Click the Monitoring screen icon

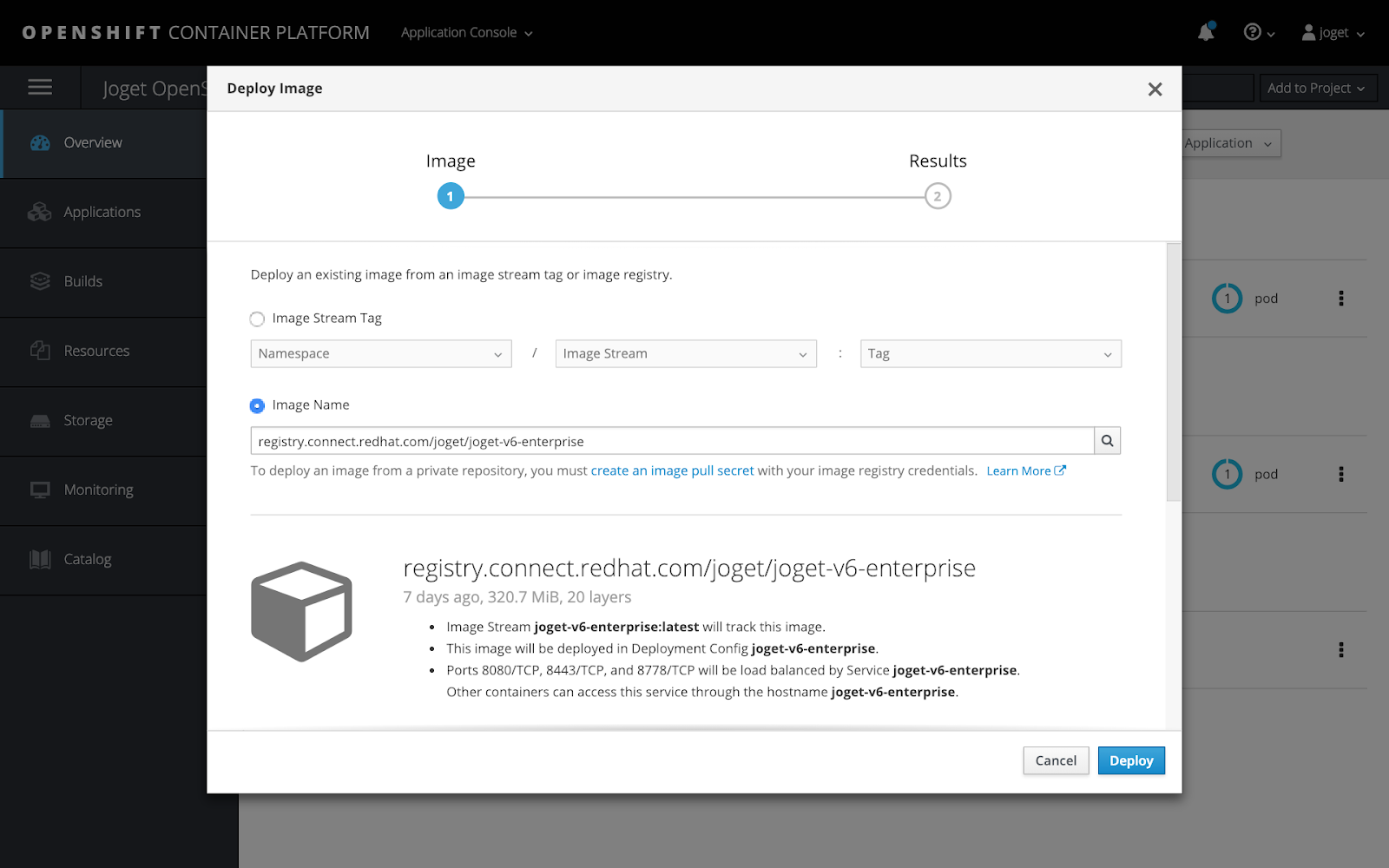point(40,490)
